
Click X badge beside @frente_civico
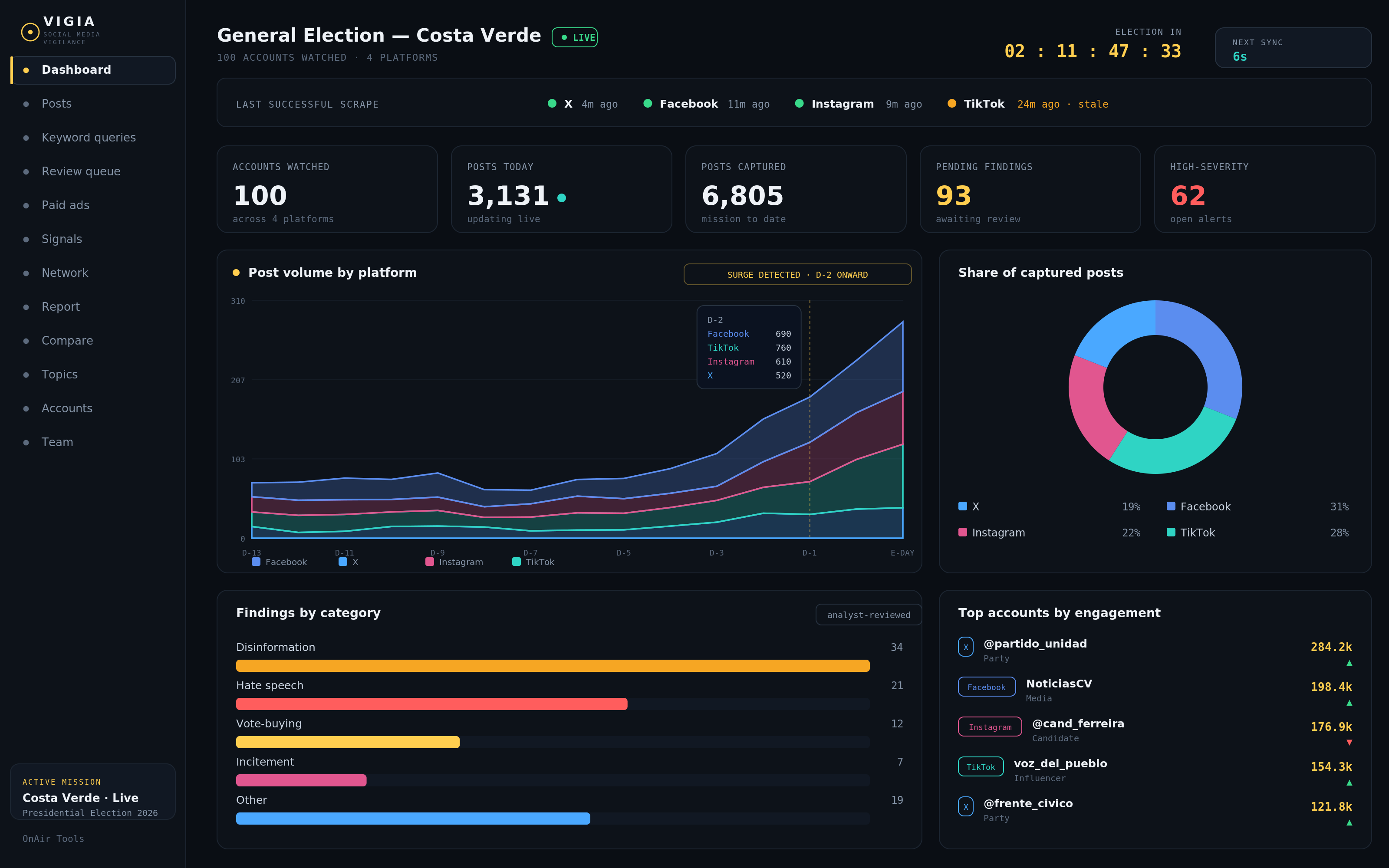point(965,806)
